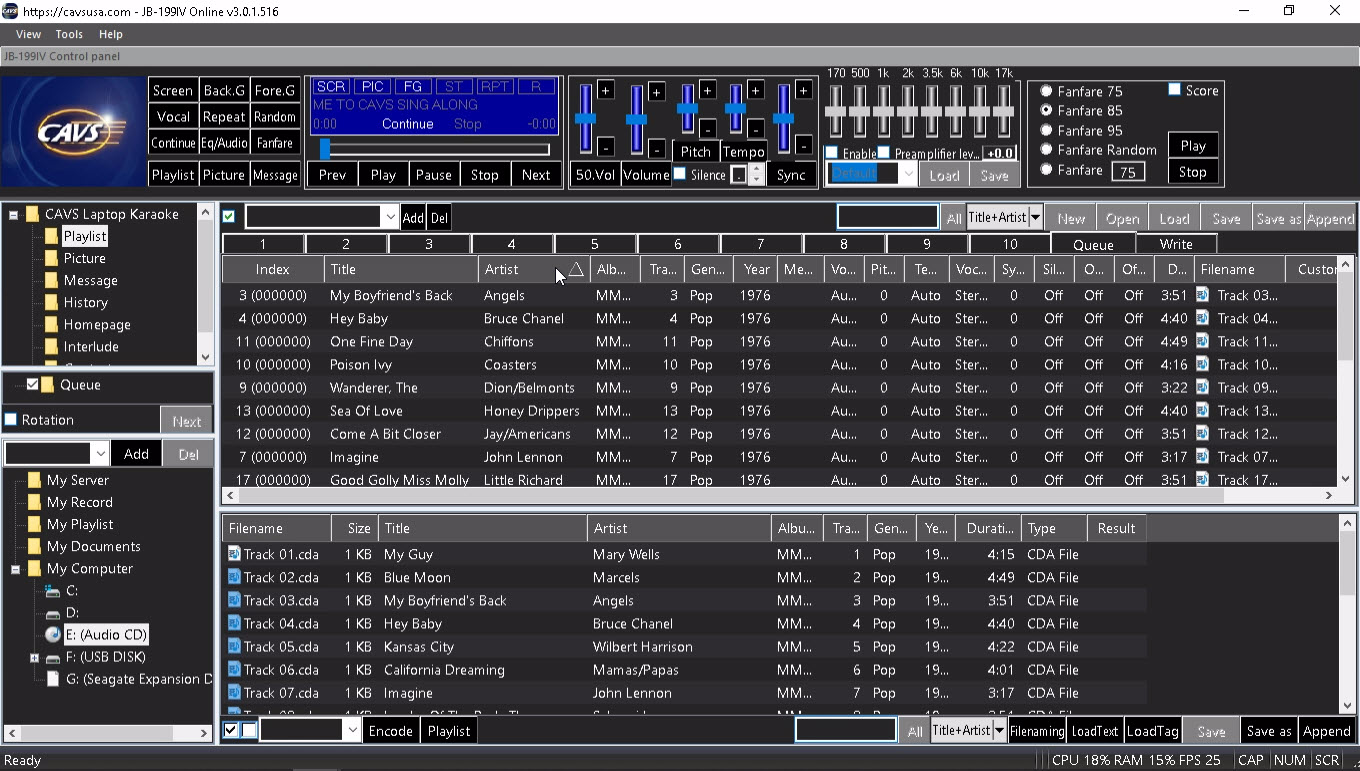This screenshot has width=1360, height=771.
Task: Toggle the Rotation checkbox
Action: tap(11, 420)
